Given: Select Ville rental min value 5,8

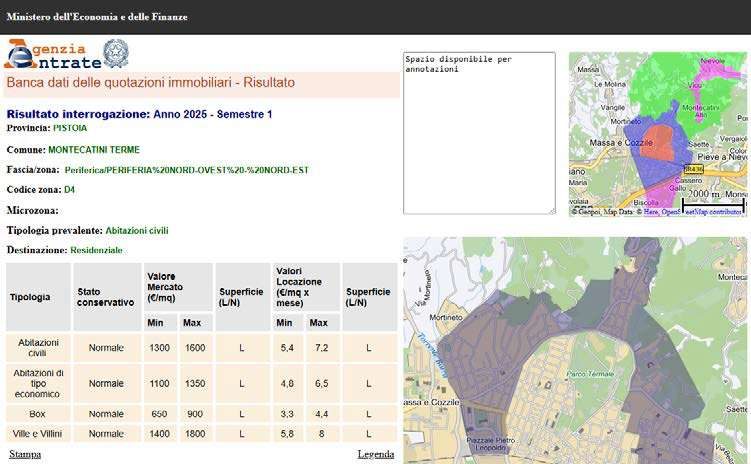Looking at the screenshot, I should coord(287,434).
